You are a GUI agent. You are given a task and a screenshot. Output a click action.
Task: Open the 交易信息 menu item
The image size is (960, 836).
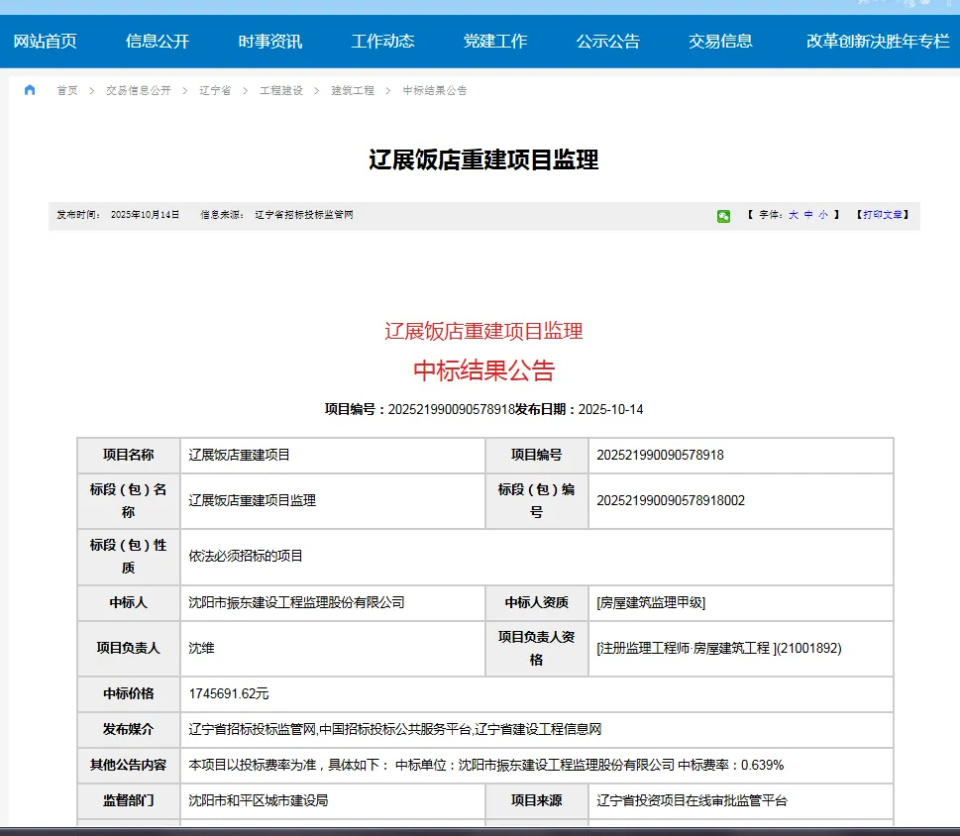[x=721, y=41]
